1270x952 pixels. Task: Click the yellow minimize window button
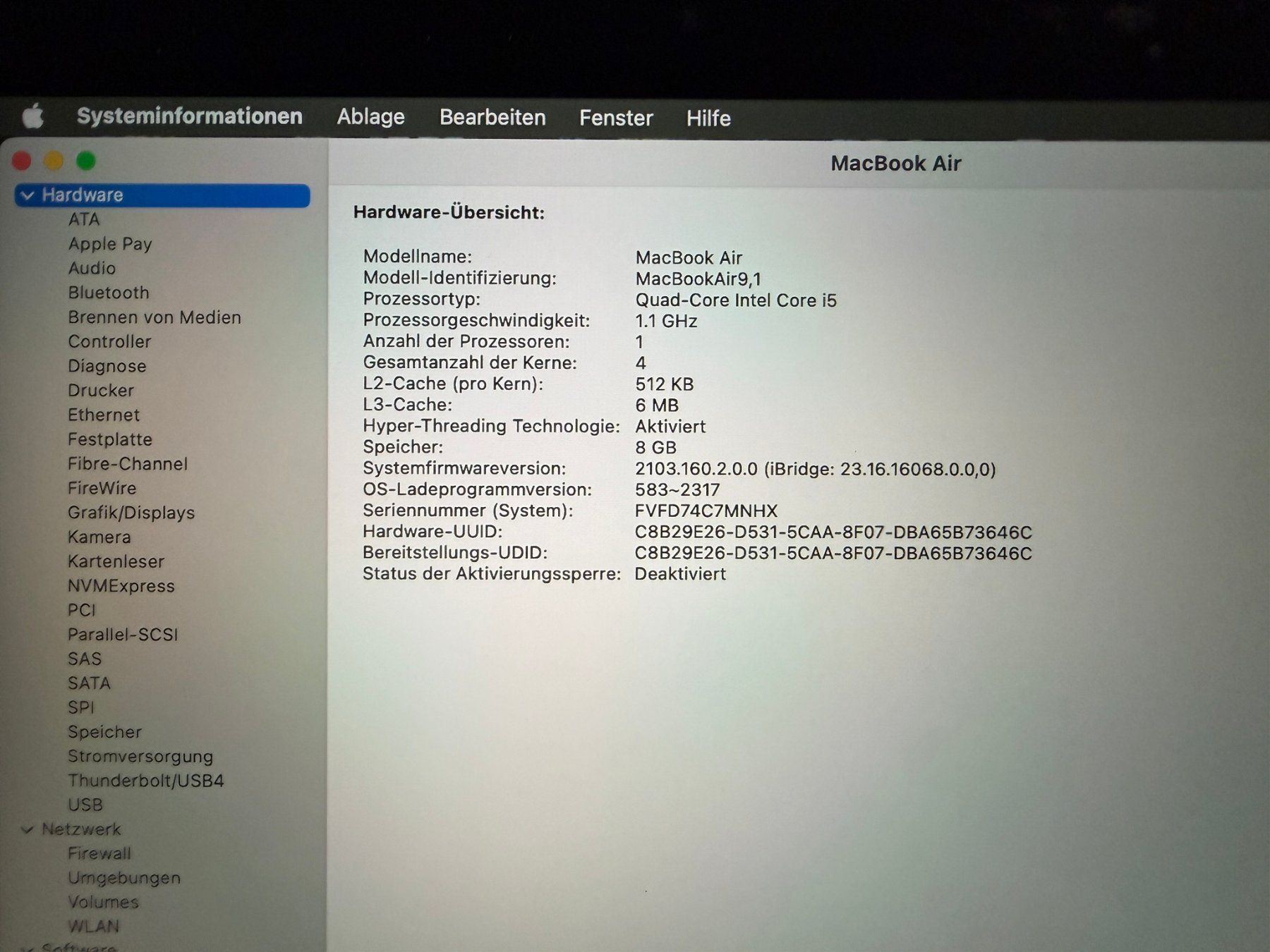tap(54, 161)
